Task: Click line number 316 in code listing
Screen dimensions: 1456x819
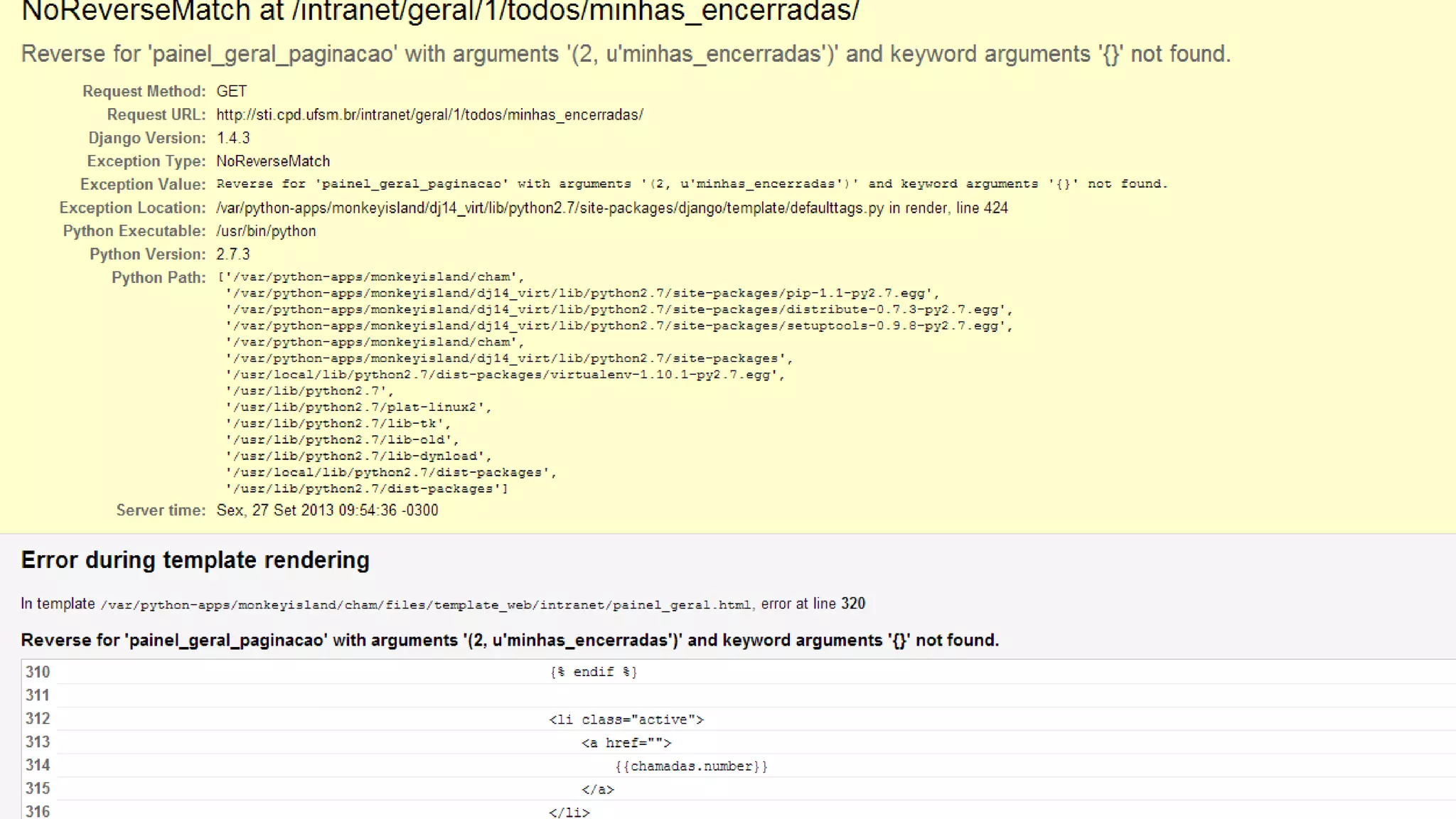Action: [x=38, y=811]
